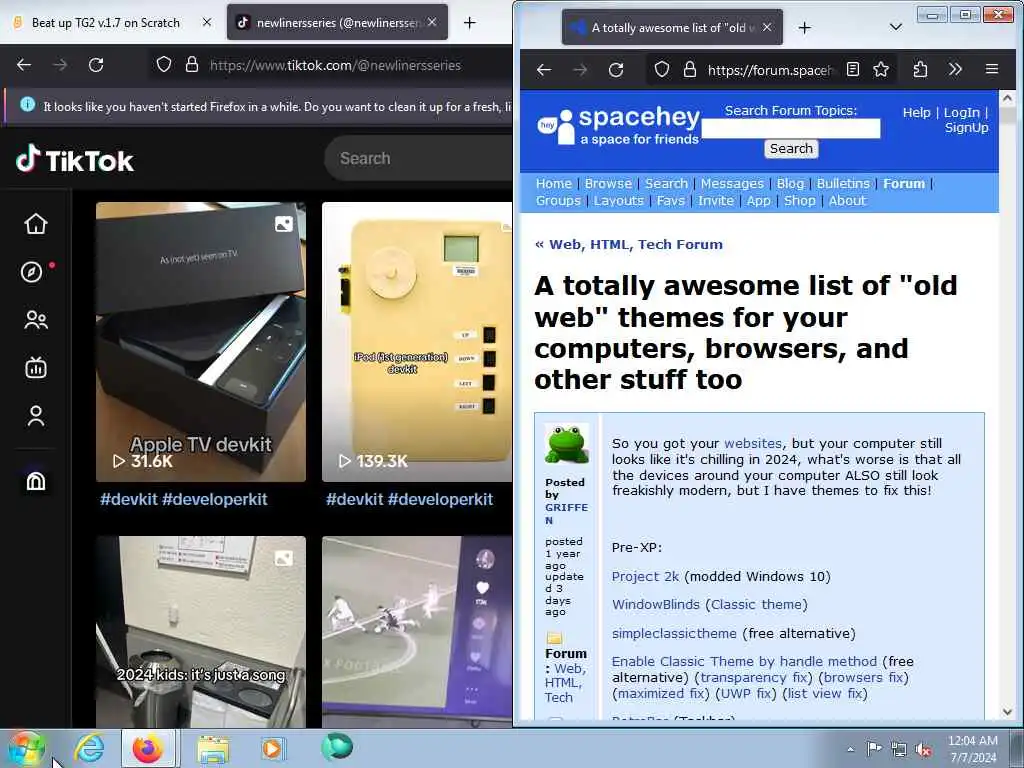Open the '2024 kids: it's just a song' video
Viewport: 1024px width, 768px height.
point(200,632)
